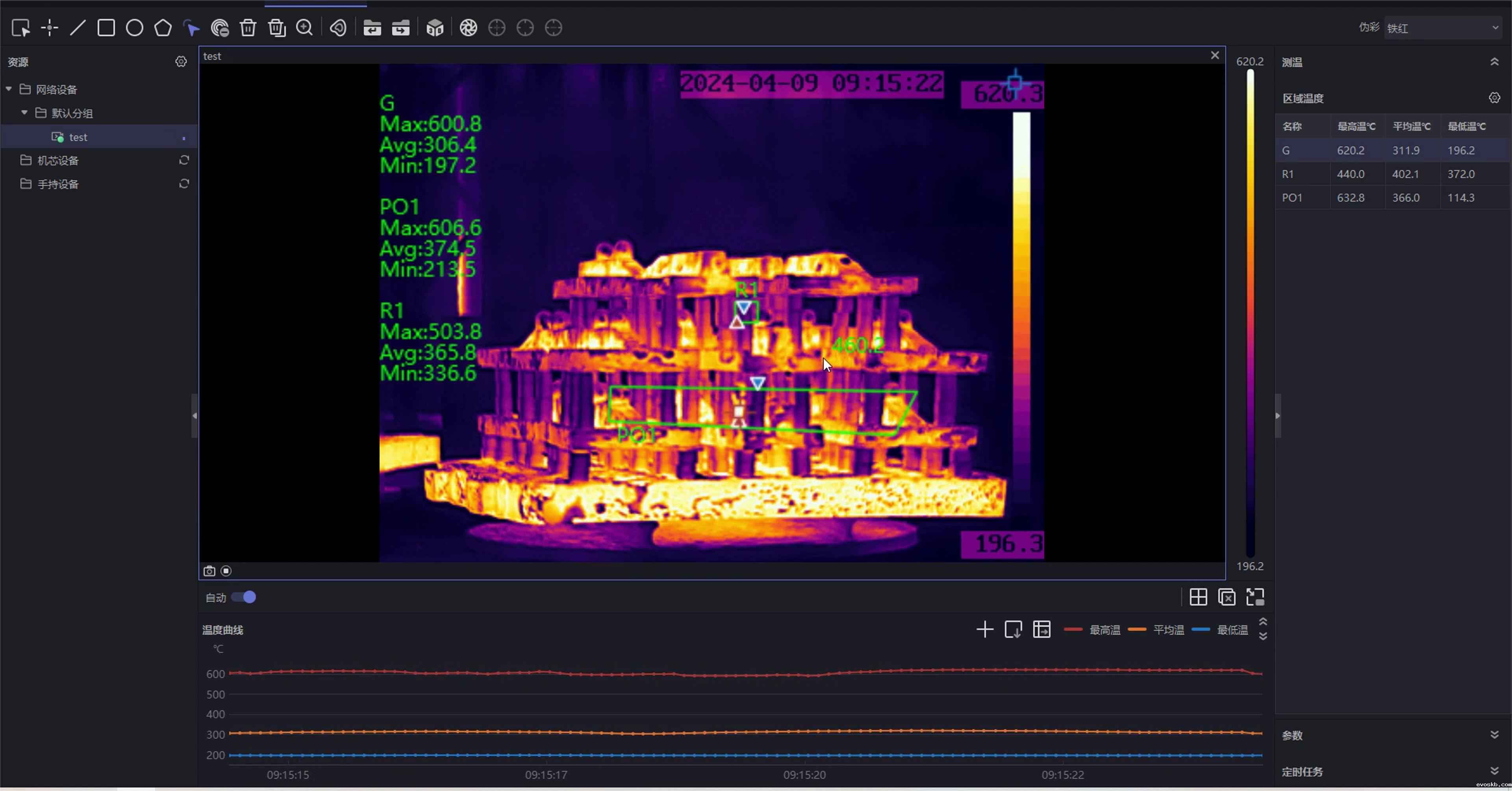Expand the 参数 panel section
The height and width of the screenshot is (791, 1512).
pyautogui.click(x=1494, y=735)
